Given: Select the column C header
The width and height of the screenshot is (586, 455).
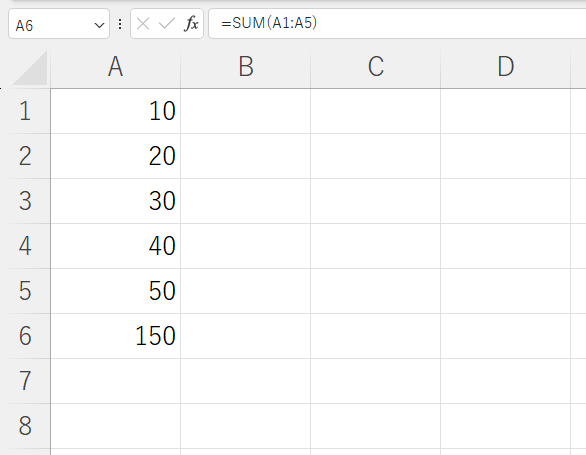Looking at the screenshot, I should 376,67.
